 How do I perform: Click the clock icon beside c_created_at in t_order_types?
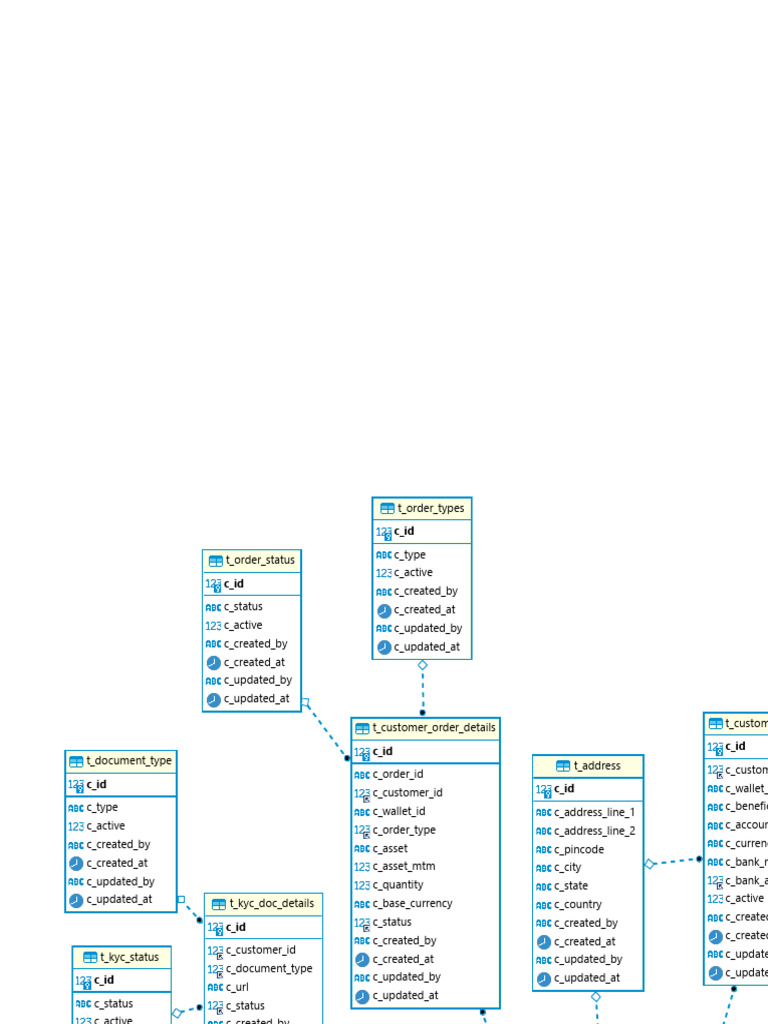coord(384,611)
